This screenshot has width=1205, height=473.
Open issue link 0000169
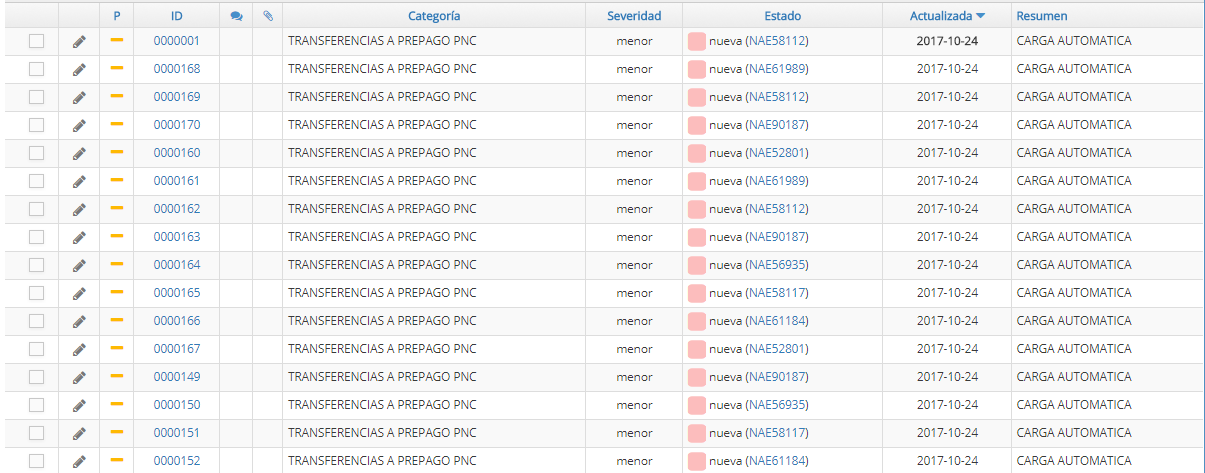coord(177,97)
